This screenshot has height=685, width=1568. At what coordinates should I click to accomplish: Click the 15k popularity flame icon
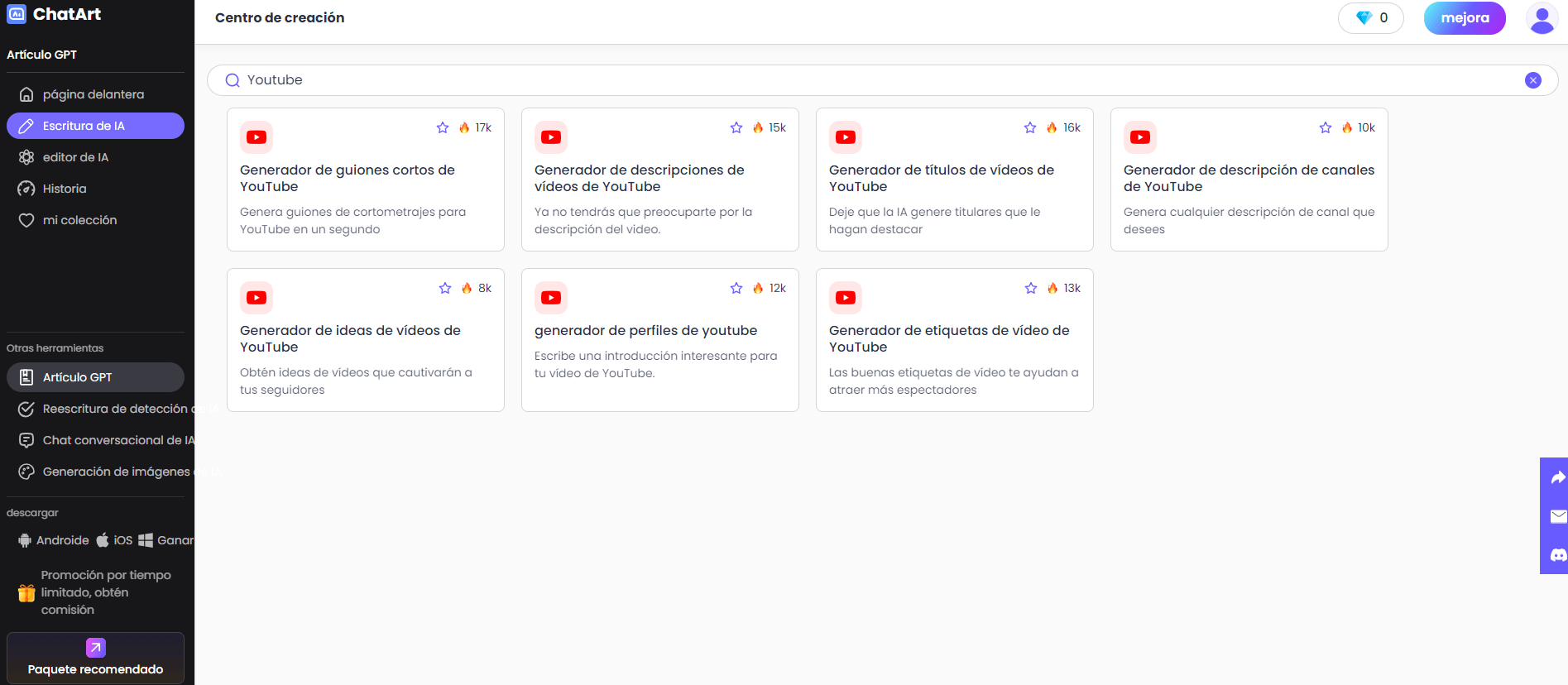pyautogui.click(x=758, y=127)
